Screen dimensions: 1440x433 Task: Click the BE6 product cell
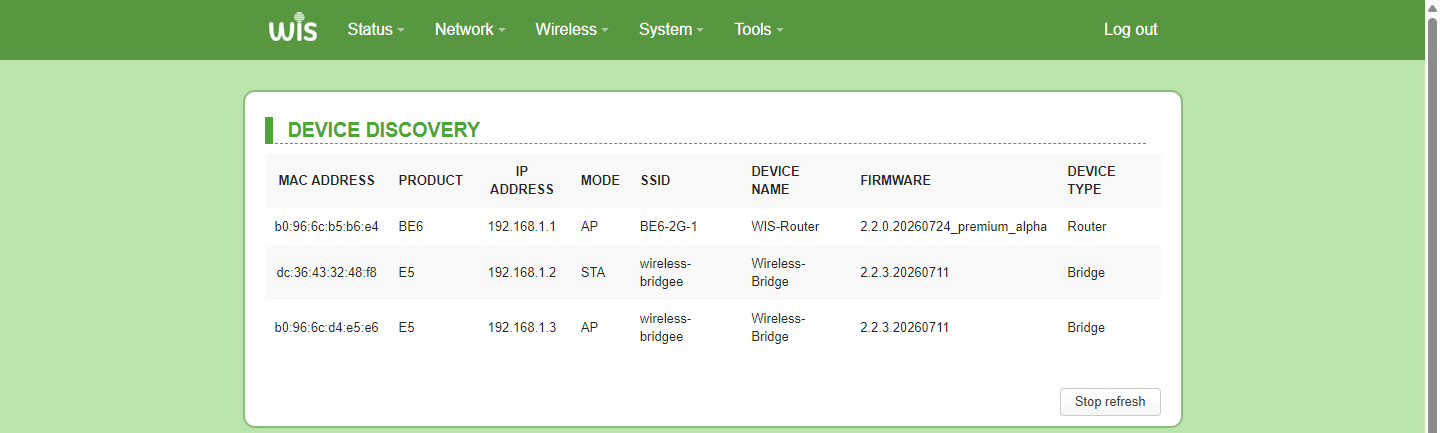point(411,227)
